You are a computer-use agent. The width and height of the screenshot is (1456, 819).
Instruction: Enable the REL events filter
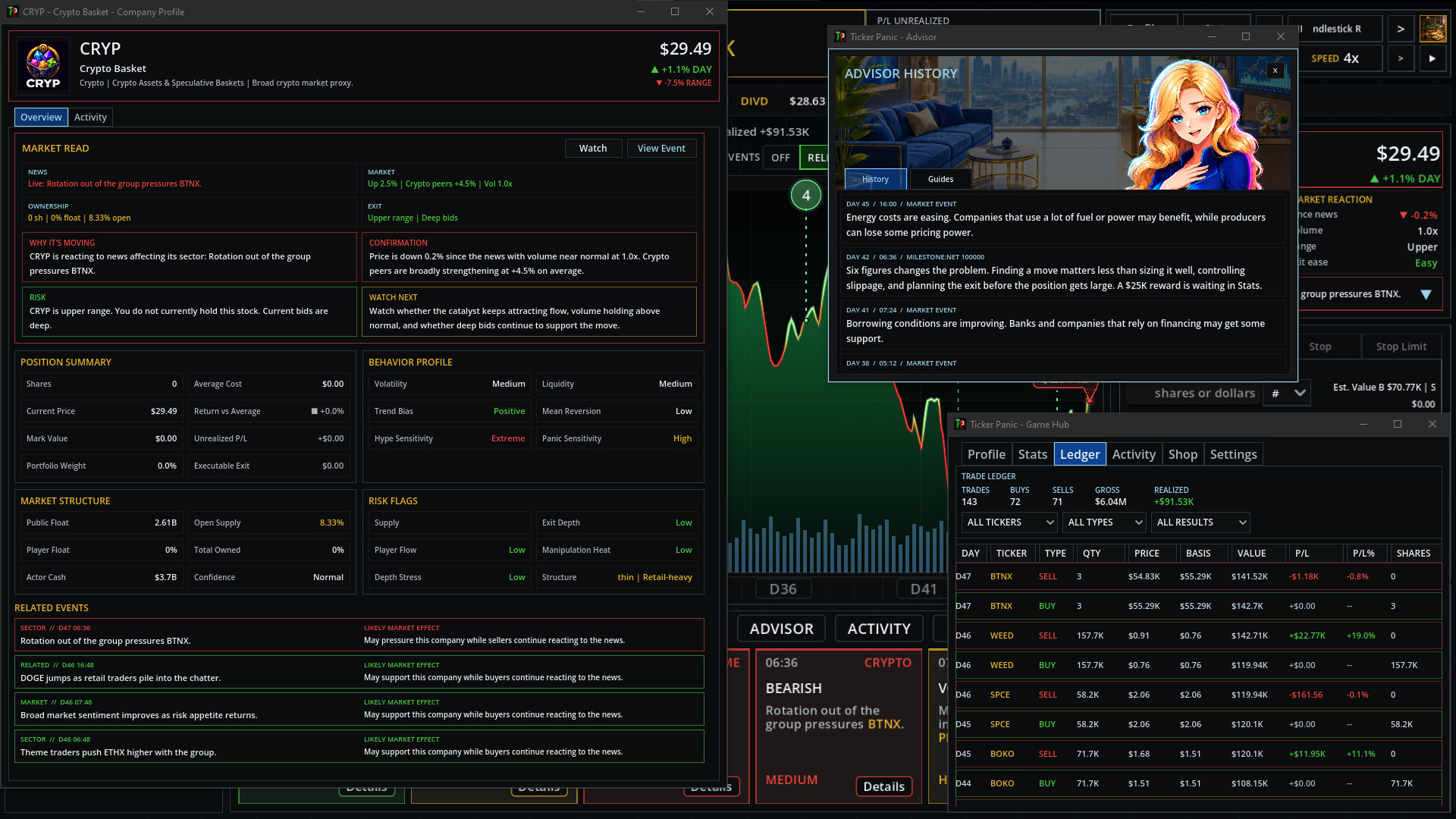coord(815,158)
